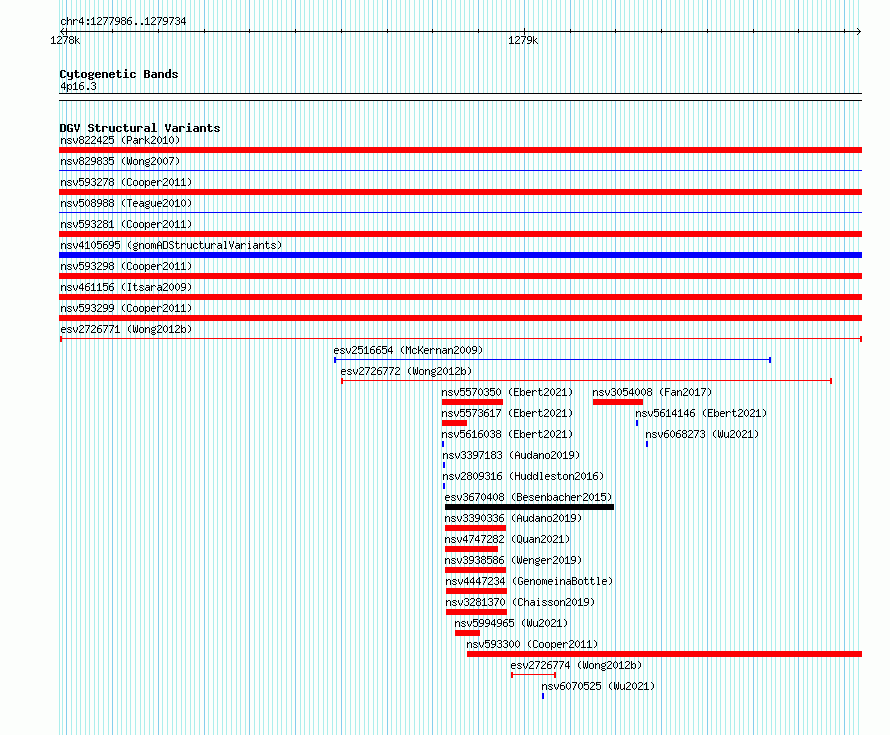Image resolution: width=890 pixels, height=735 pixels.
Task: Click esv2726771 (Wong2012b) label
Action: 126,329
